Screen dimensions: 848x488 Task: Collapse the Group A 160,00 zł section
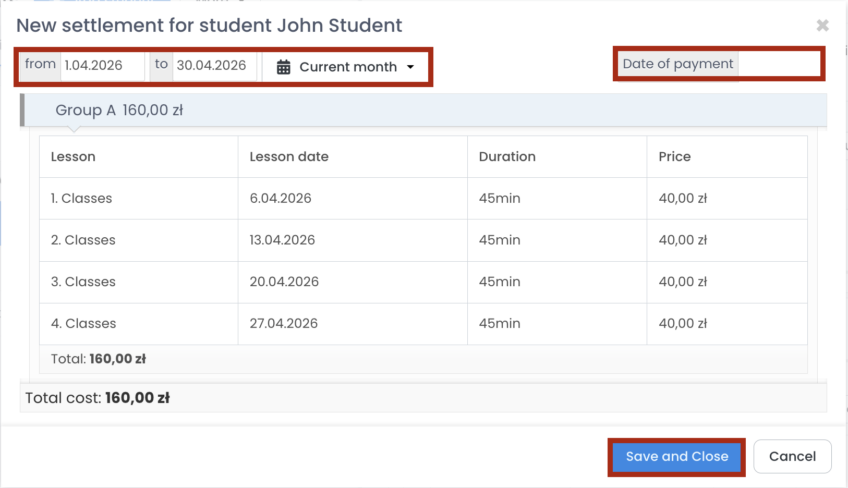(119, 110)
